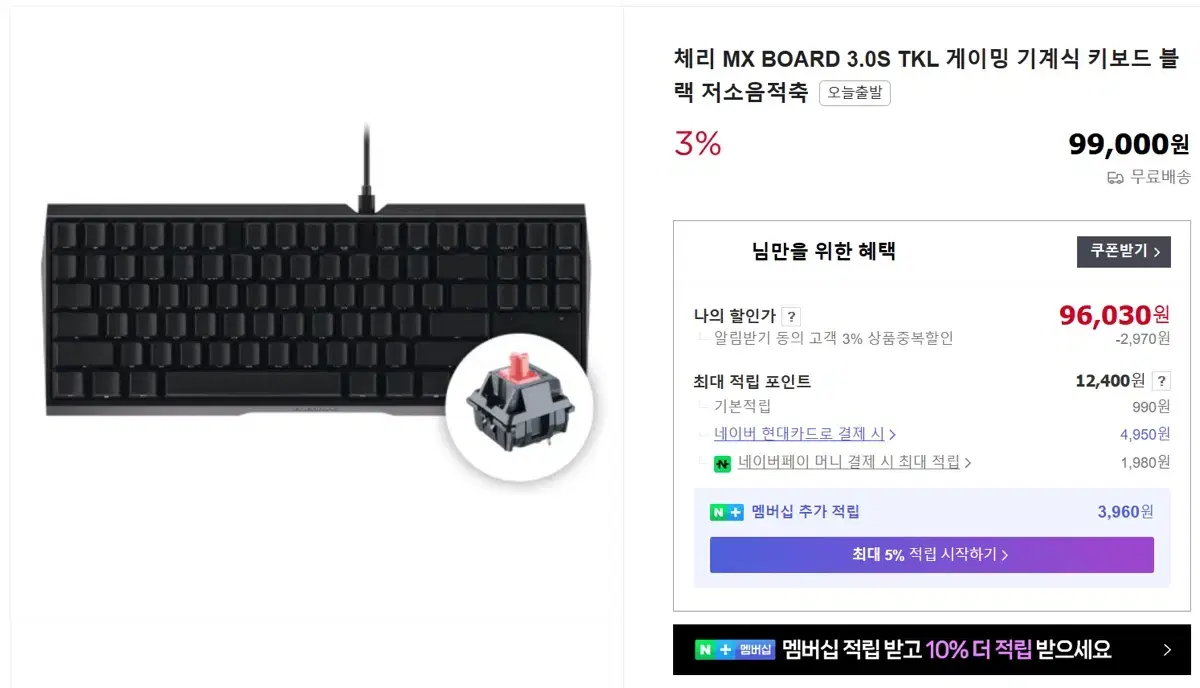The image size is (1200, 688).
Task: Open the 멤버십 적립 받고 10% banner
Action: coord(931,650)
